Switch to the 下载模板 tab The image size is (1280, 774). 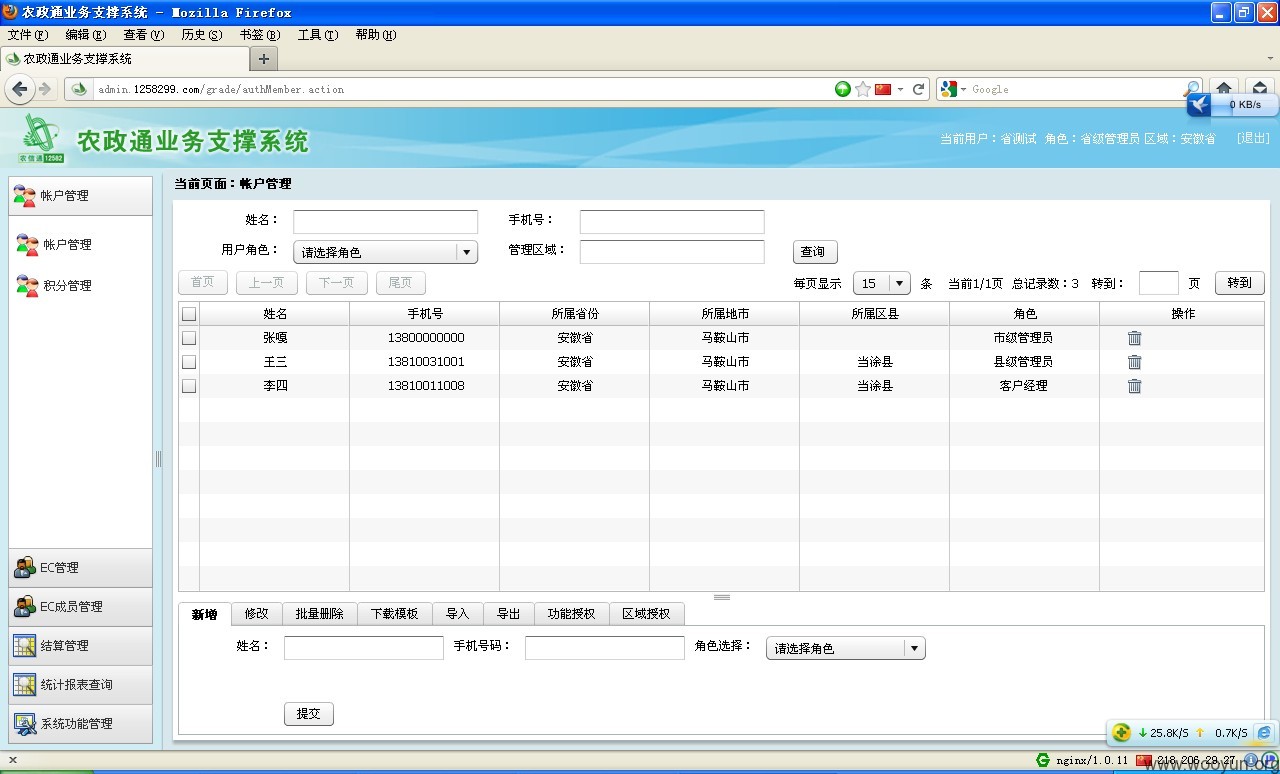coord(395,614)
